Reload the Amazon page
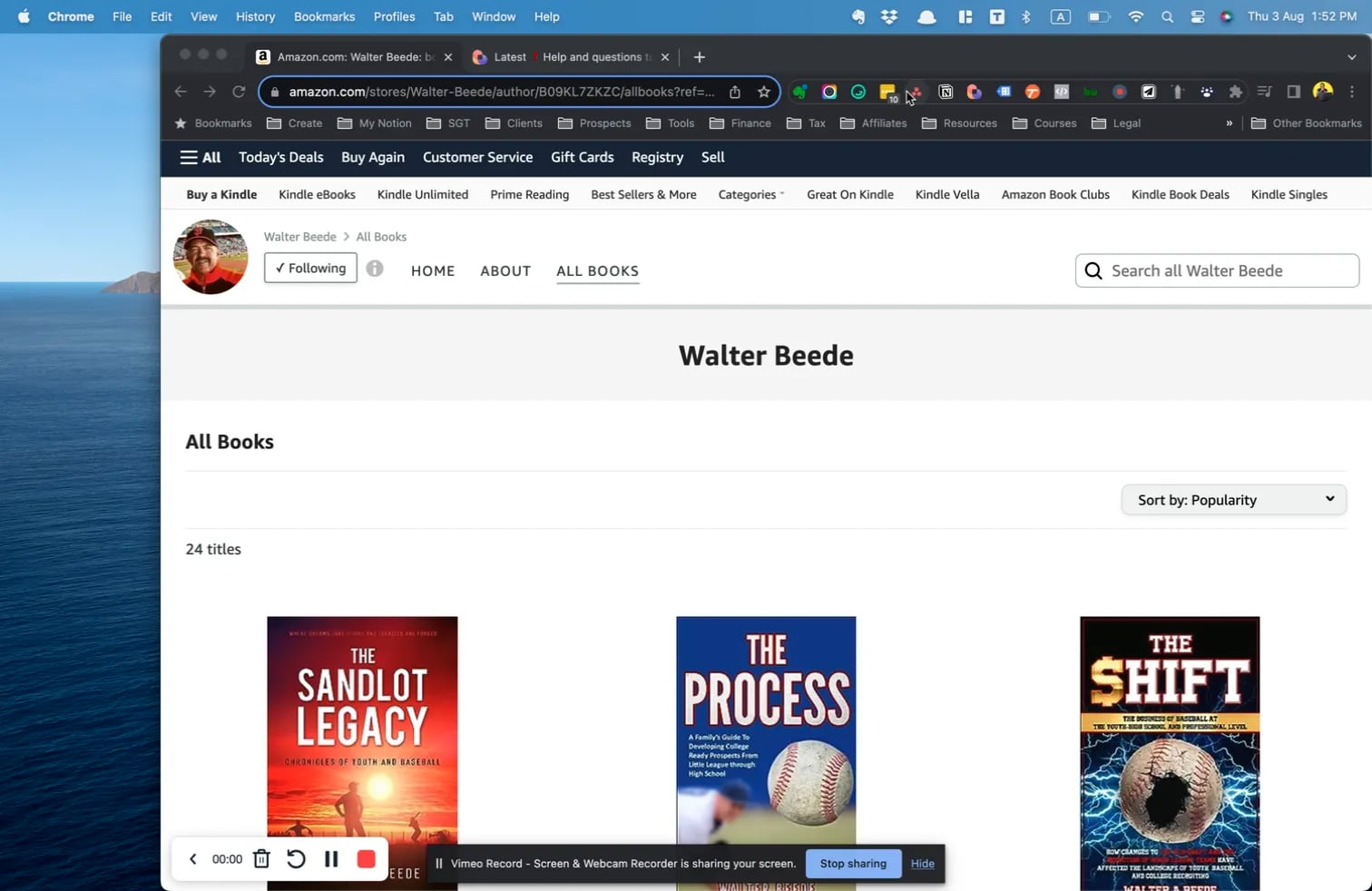 pos(239,92)
